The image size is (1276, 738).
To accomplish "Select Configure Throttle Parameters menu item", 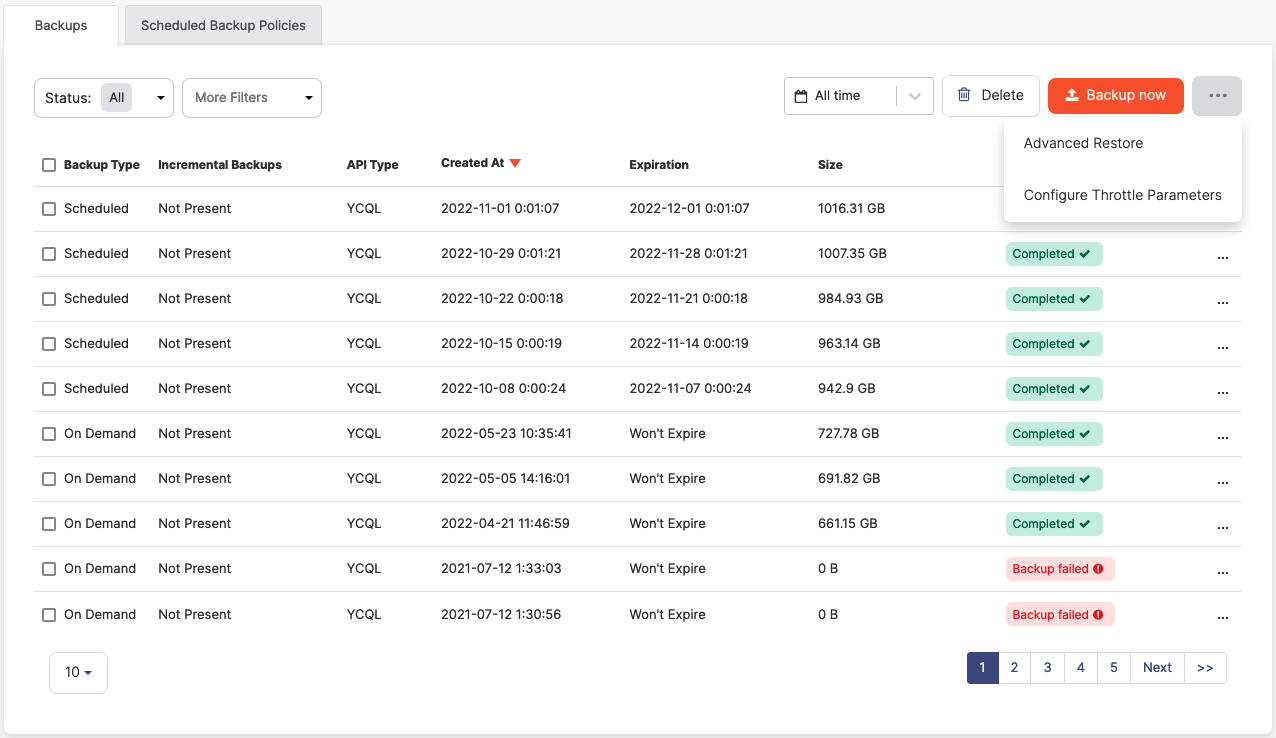I will tap(1122, 195).
